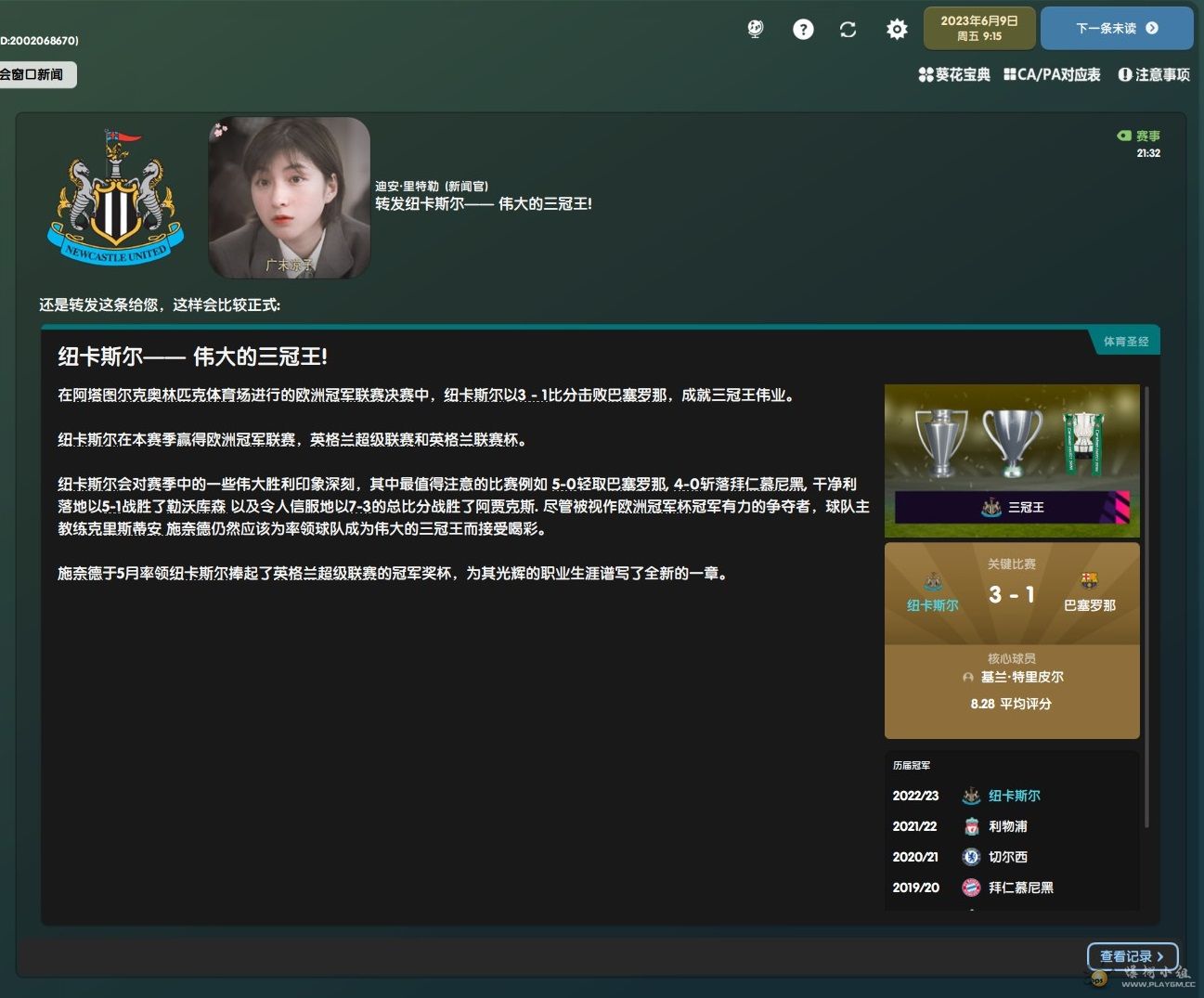
Task: Click the article headline 纽卡斯尔—— 伟大的三冠王!
Action: coord(193,356)
